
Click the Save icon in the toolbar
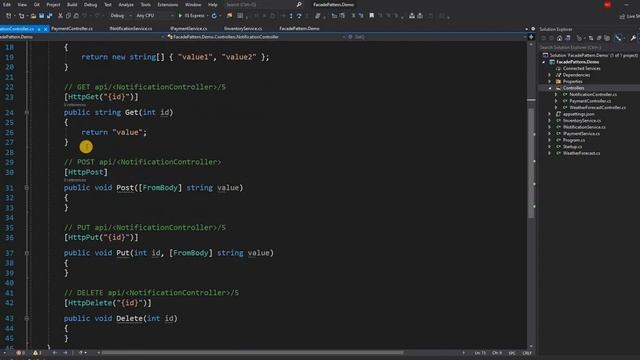tap(41, 16)
